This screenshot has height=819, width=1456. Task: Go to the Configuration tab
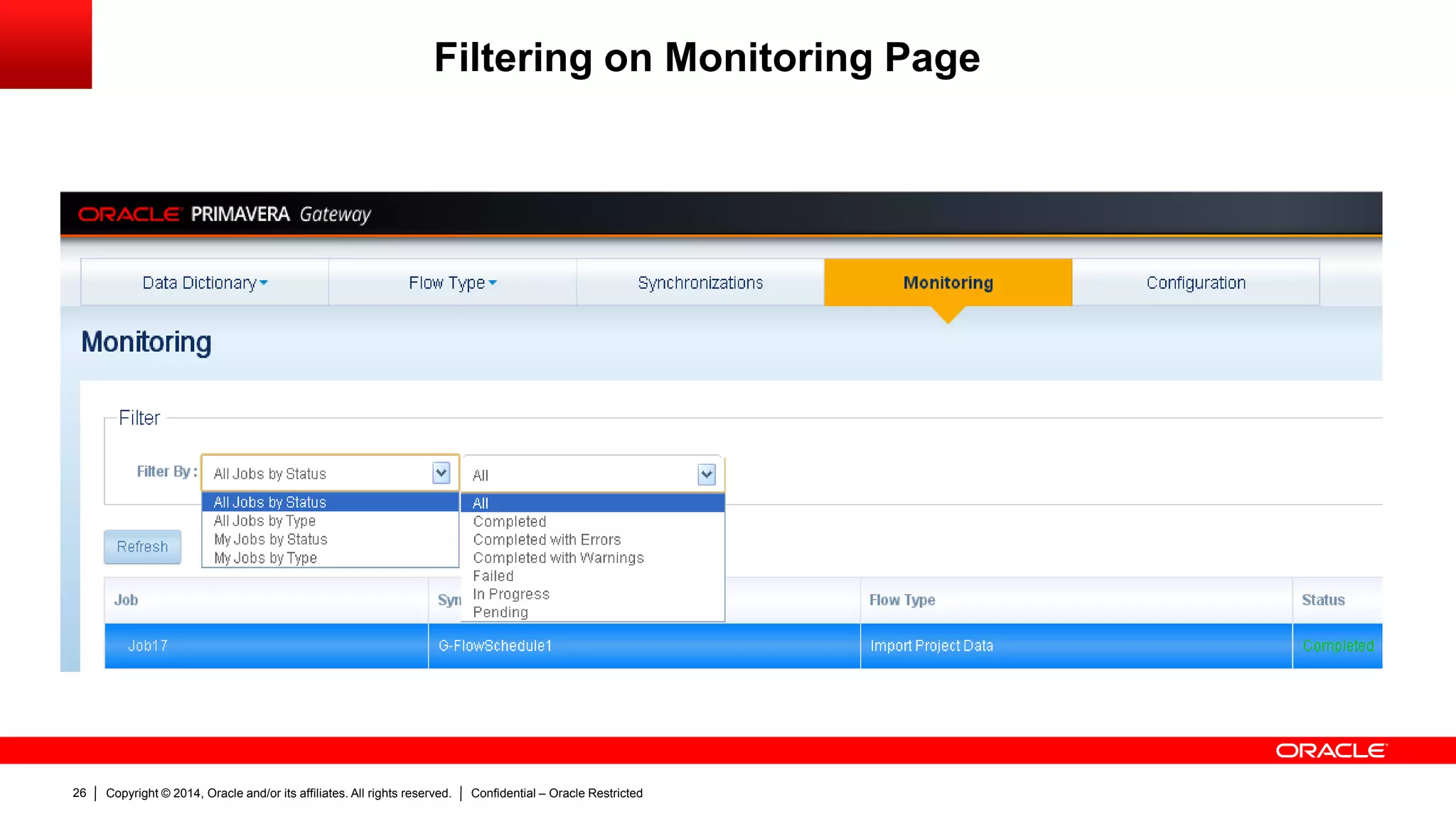point(1196,282)
